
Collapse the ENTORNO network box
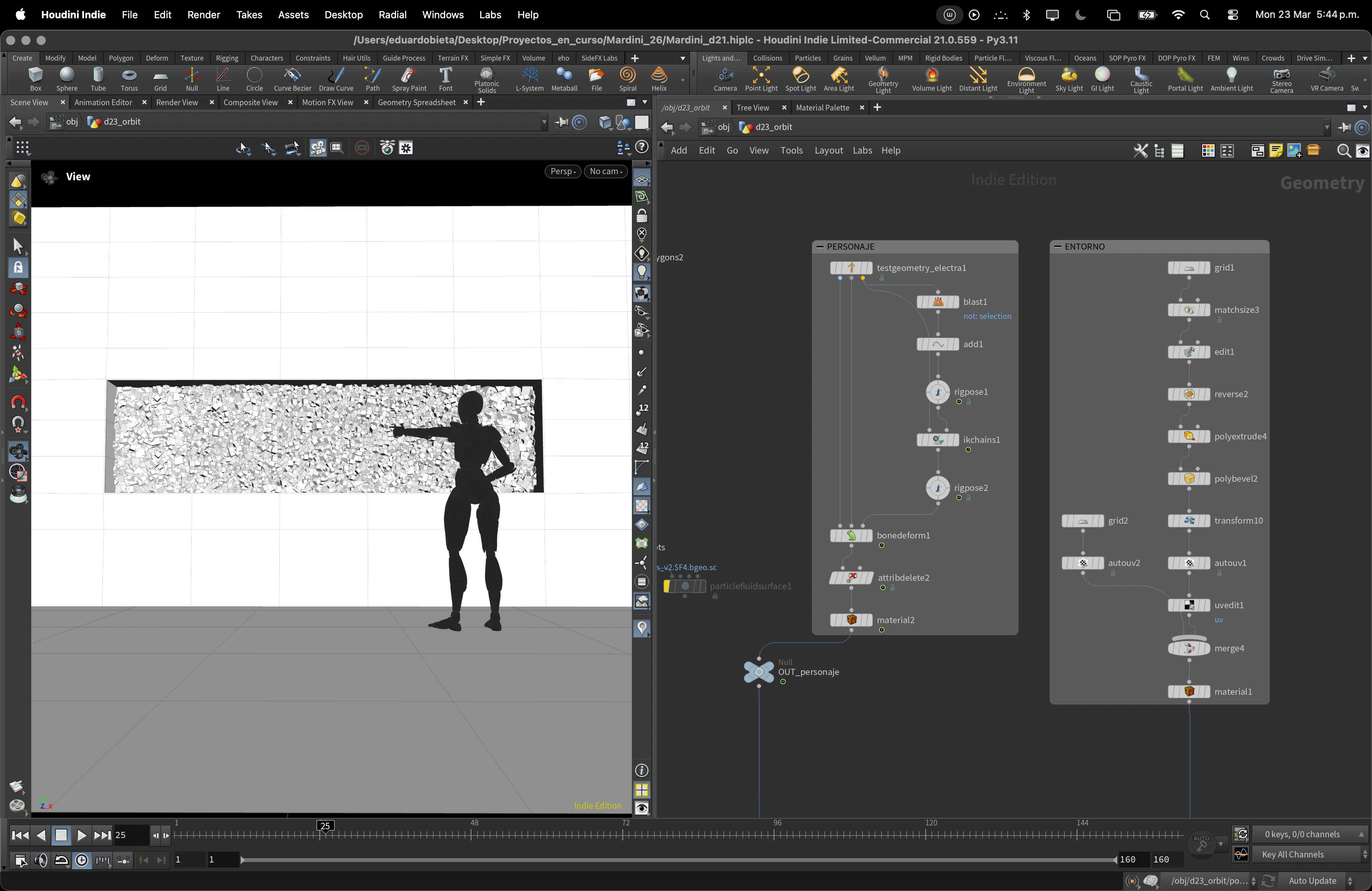pos(1057,247)
